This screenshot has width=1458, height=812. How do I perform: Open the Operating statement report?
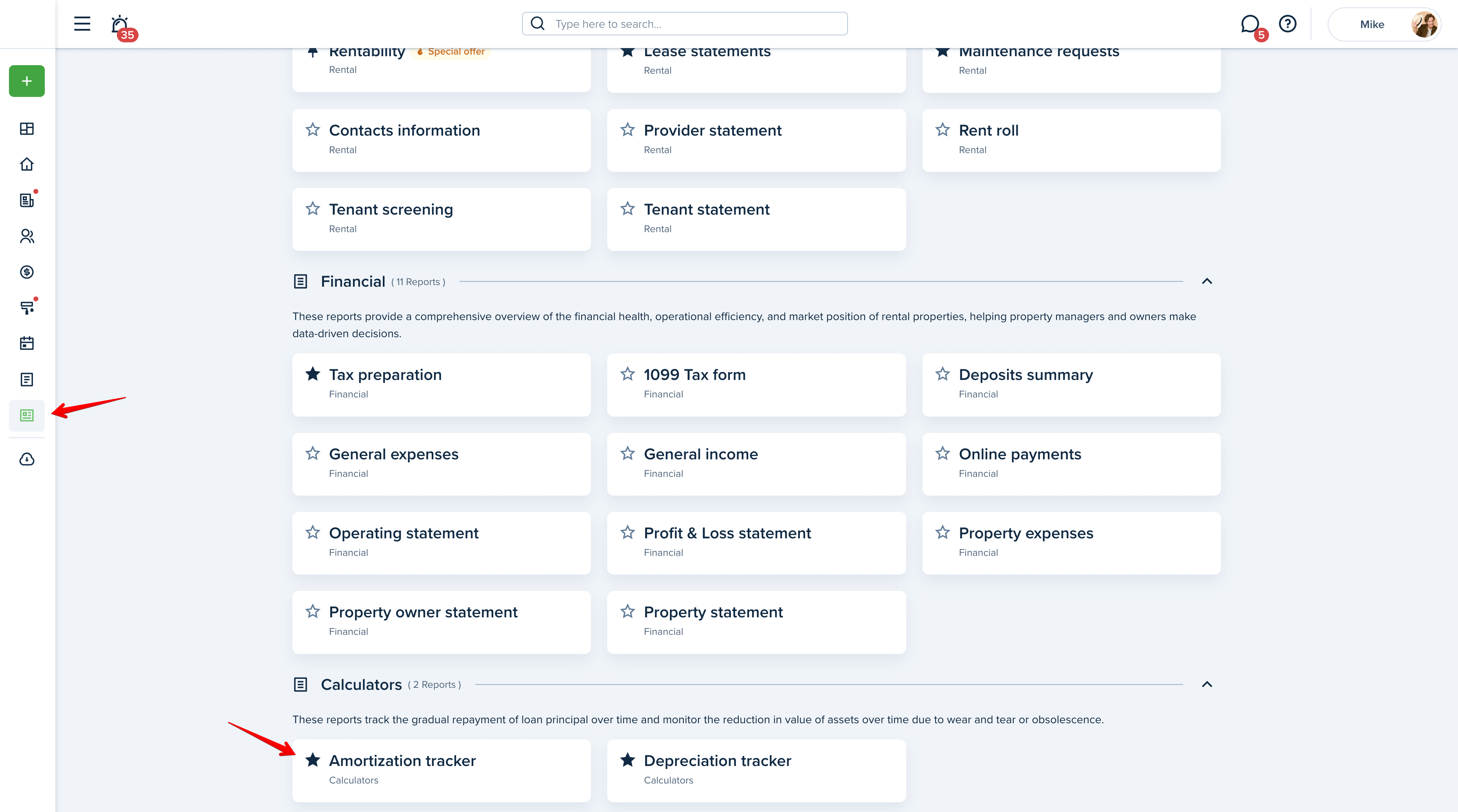[x=441, y=543]
